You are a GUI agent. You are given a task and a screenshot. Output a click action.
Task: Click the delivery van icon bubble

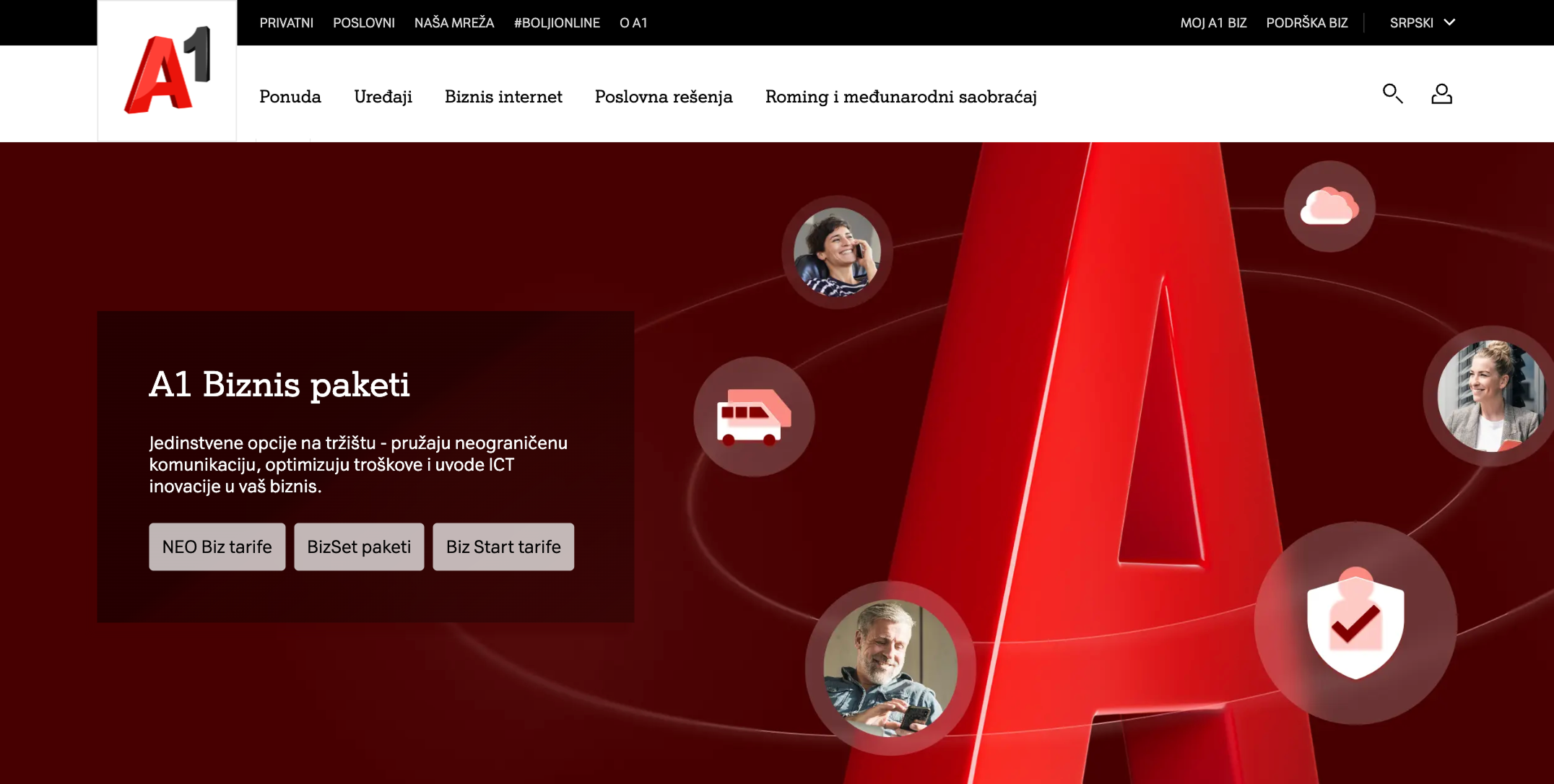click(754, 417)
